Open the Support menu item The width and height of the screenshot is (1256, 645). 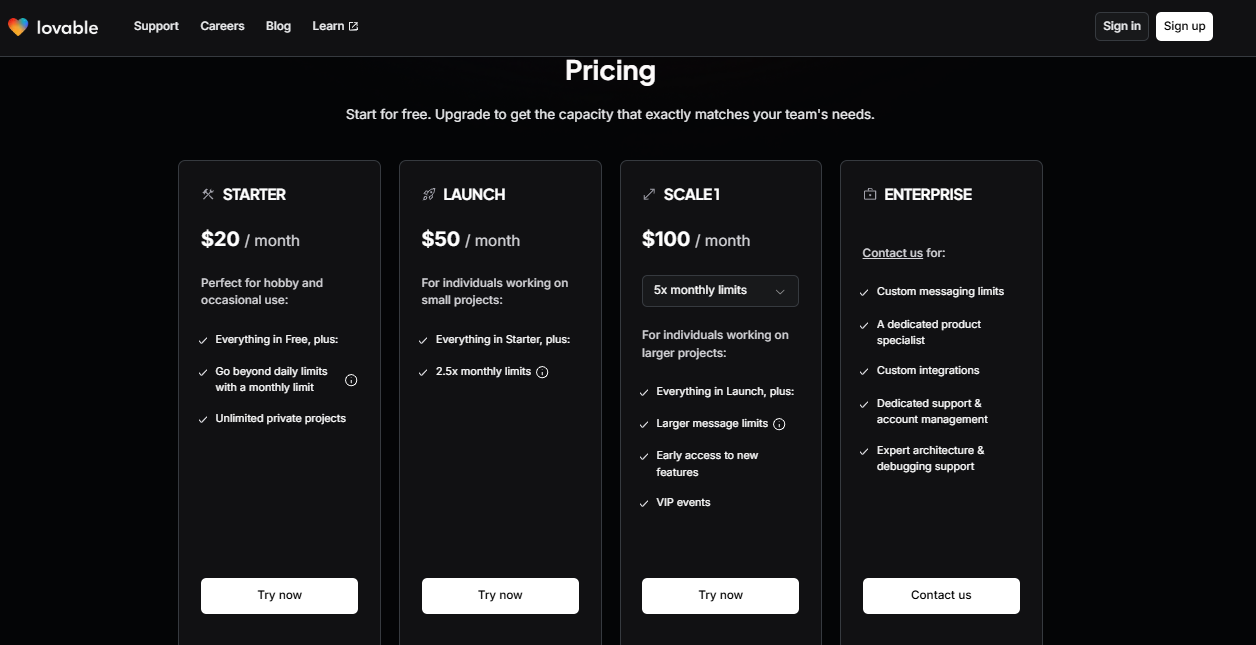click(156, 26)
